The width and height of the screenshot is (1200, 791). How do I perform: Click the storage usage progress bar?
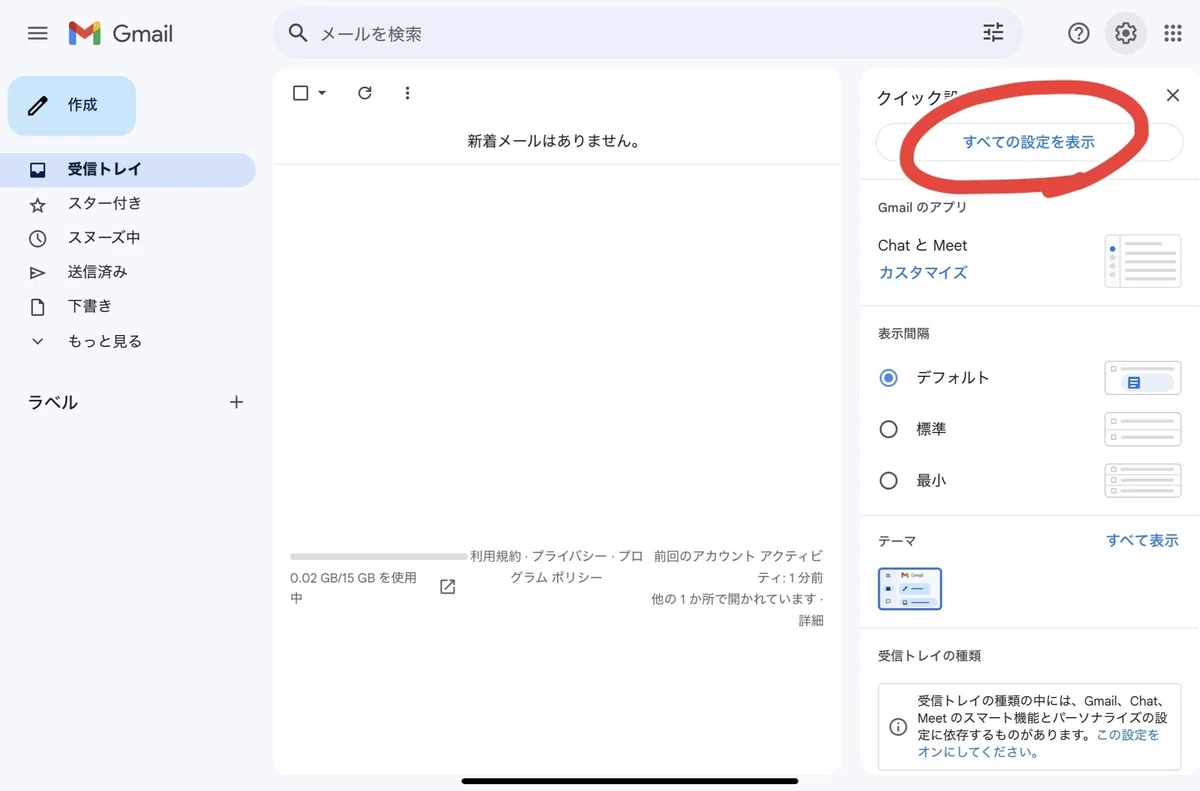tap(378, 556)
